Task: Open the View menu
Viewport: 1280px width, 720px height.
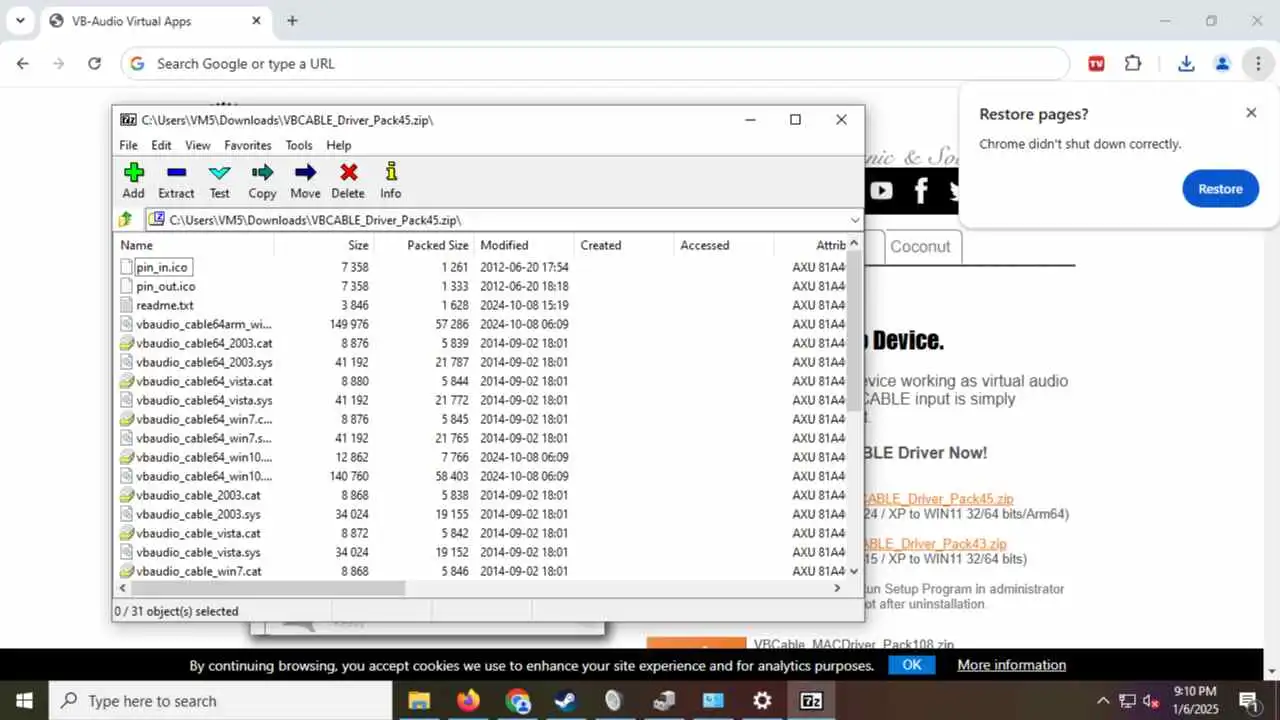Action: [x=198, y=145]
